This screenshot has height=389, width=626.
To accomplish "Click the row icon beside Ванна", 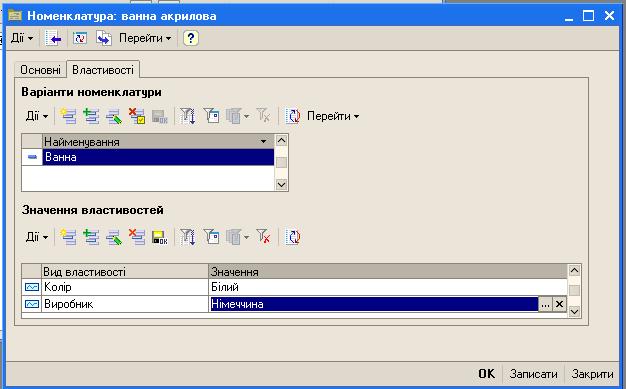I will [x=32, y=157].
